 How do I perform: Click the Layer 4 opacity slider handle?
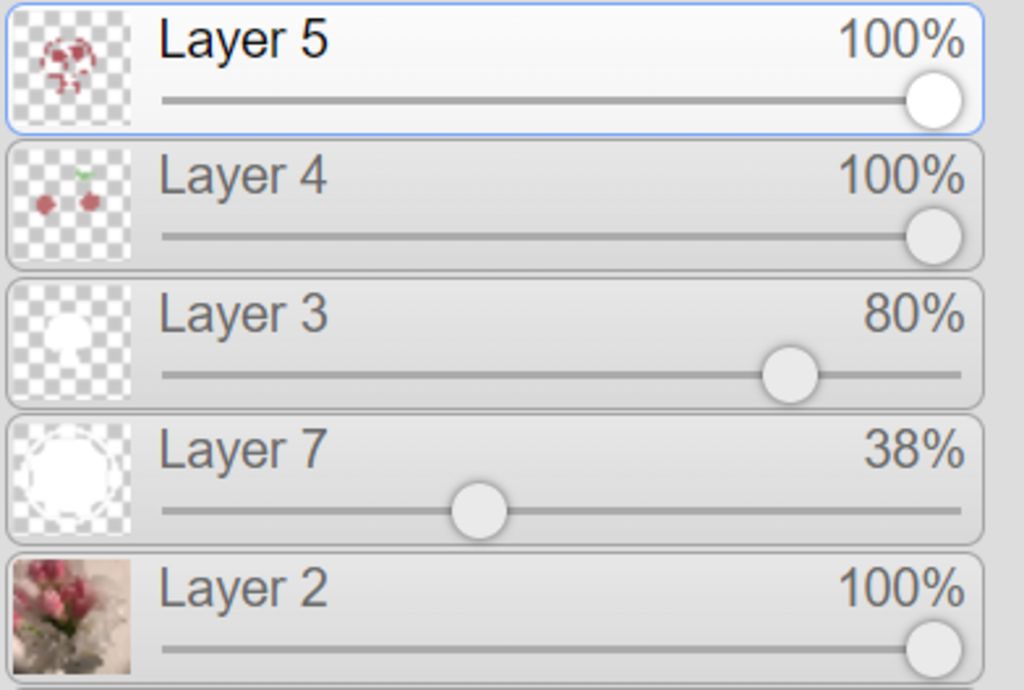pos(933,237)
